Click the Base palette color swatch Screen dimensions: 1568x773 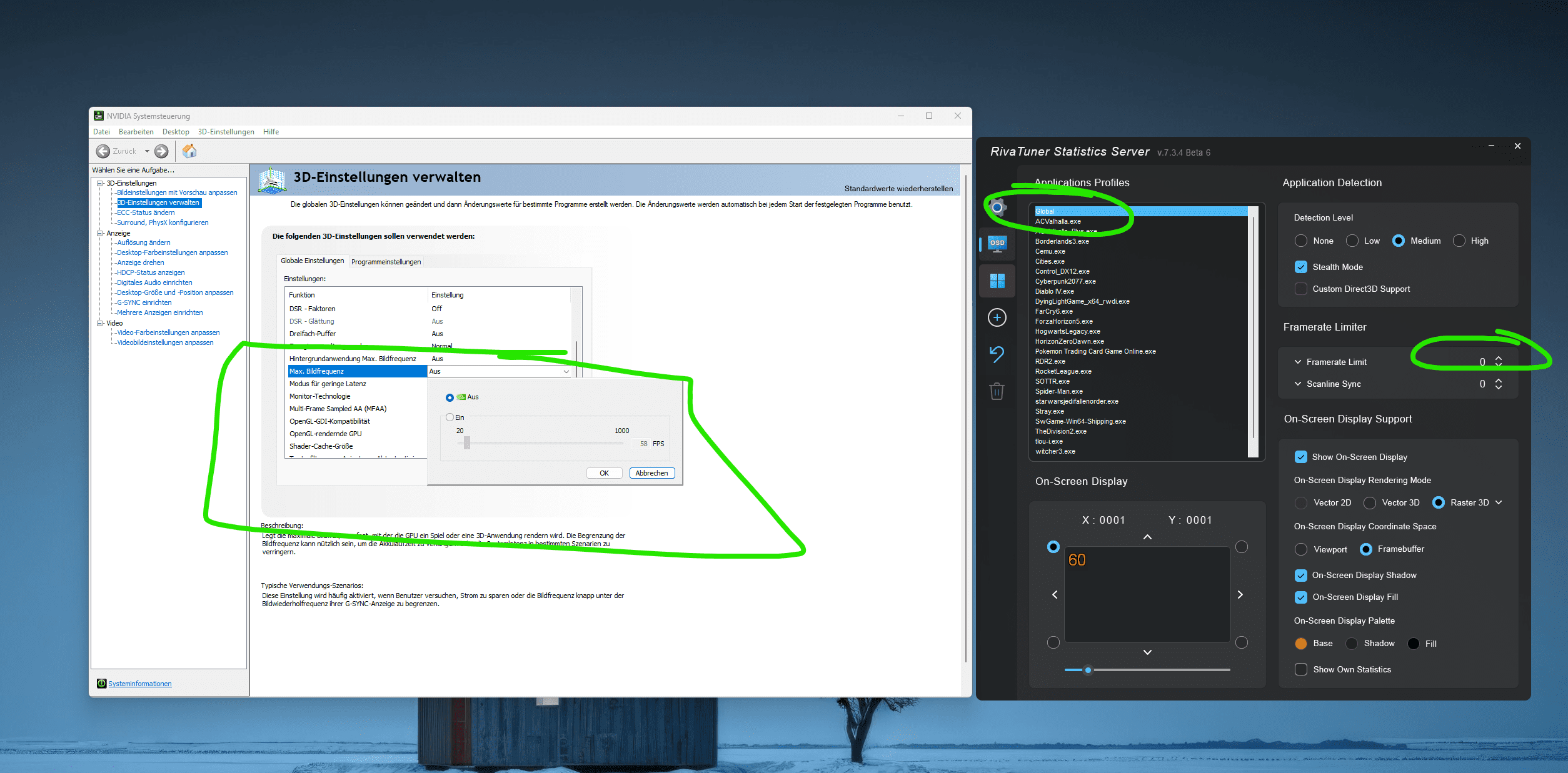[x=1301, y=644]
